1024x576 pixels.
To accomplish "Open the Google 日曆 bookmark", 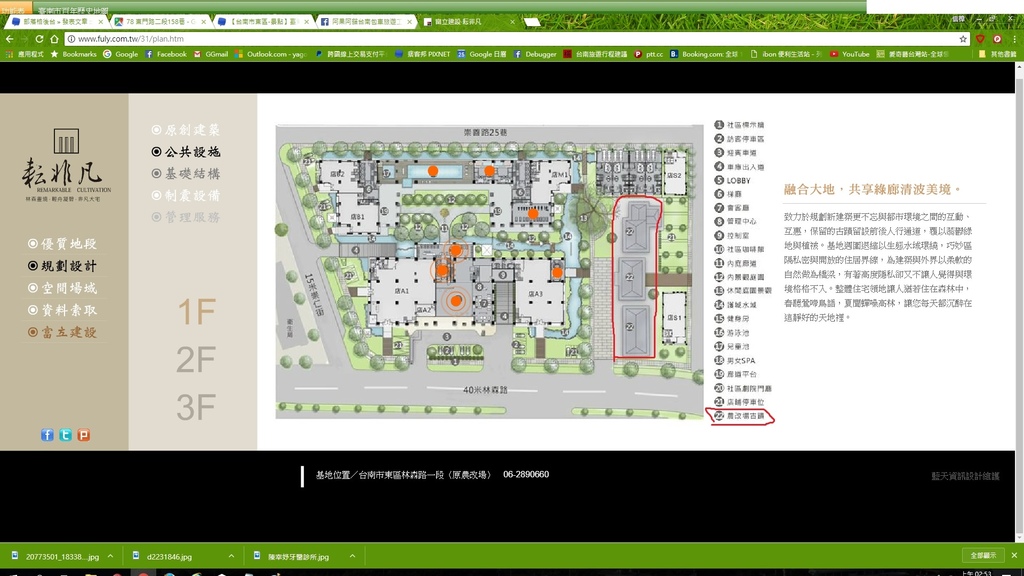I will 482,54.
